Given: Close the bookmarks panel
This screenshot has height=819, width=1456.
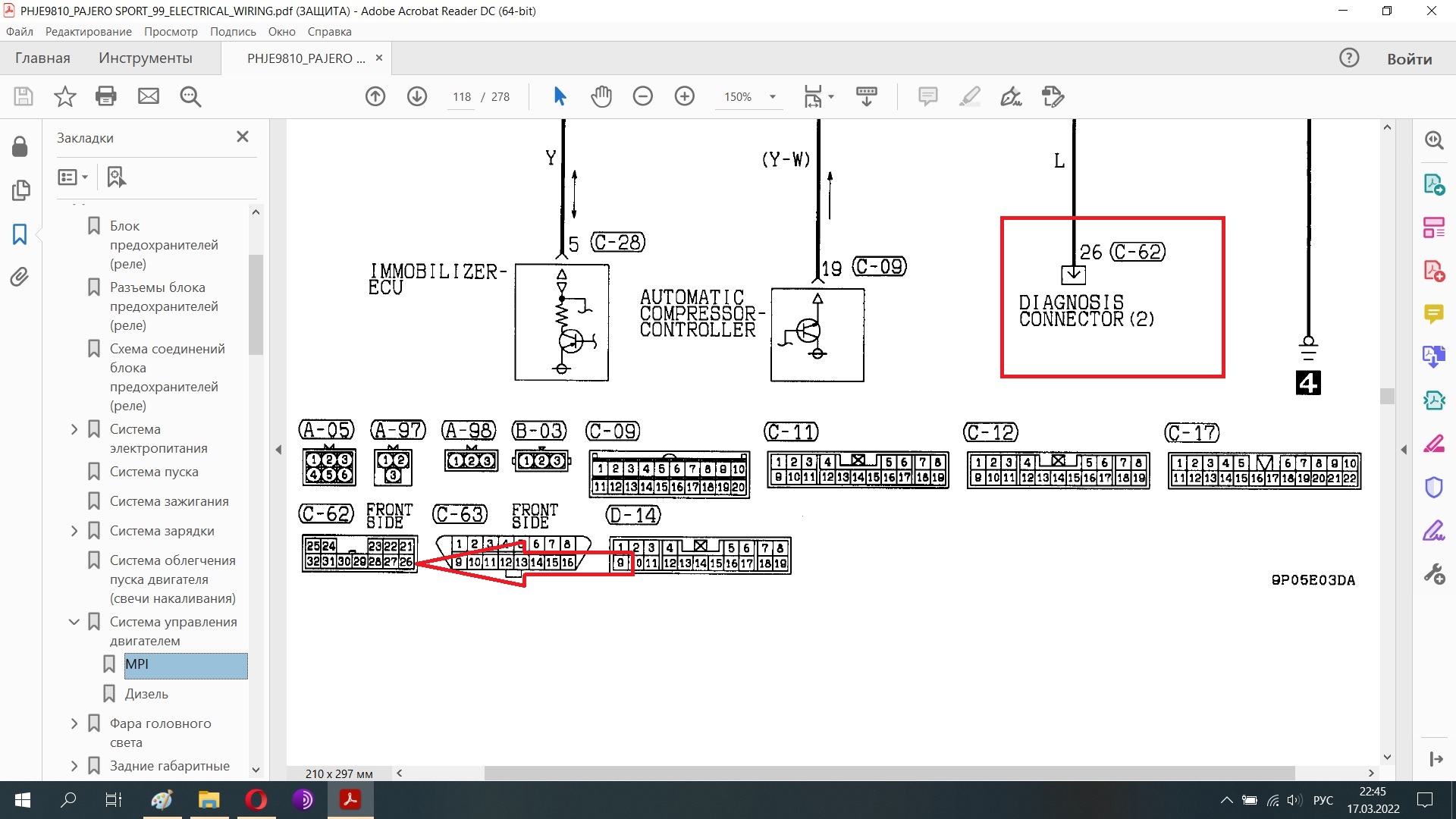Looking at the screenshot, I should [x=243, y=136].
